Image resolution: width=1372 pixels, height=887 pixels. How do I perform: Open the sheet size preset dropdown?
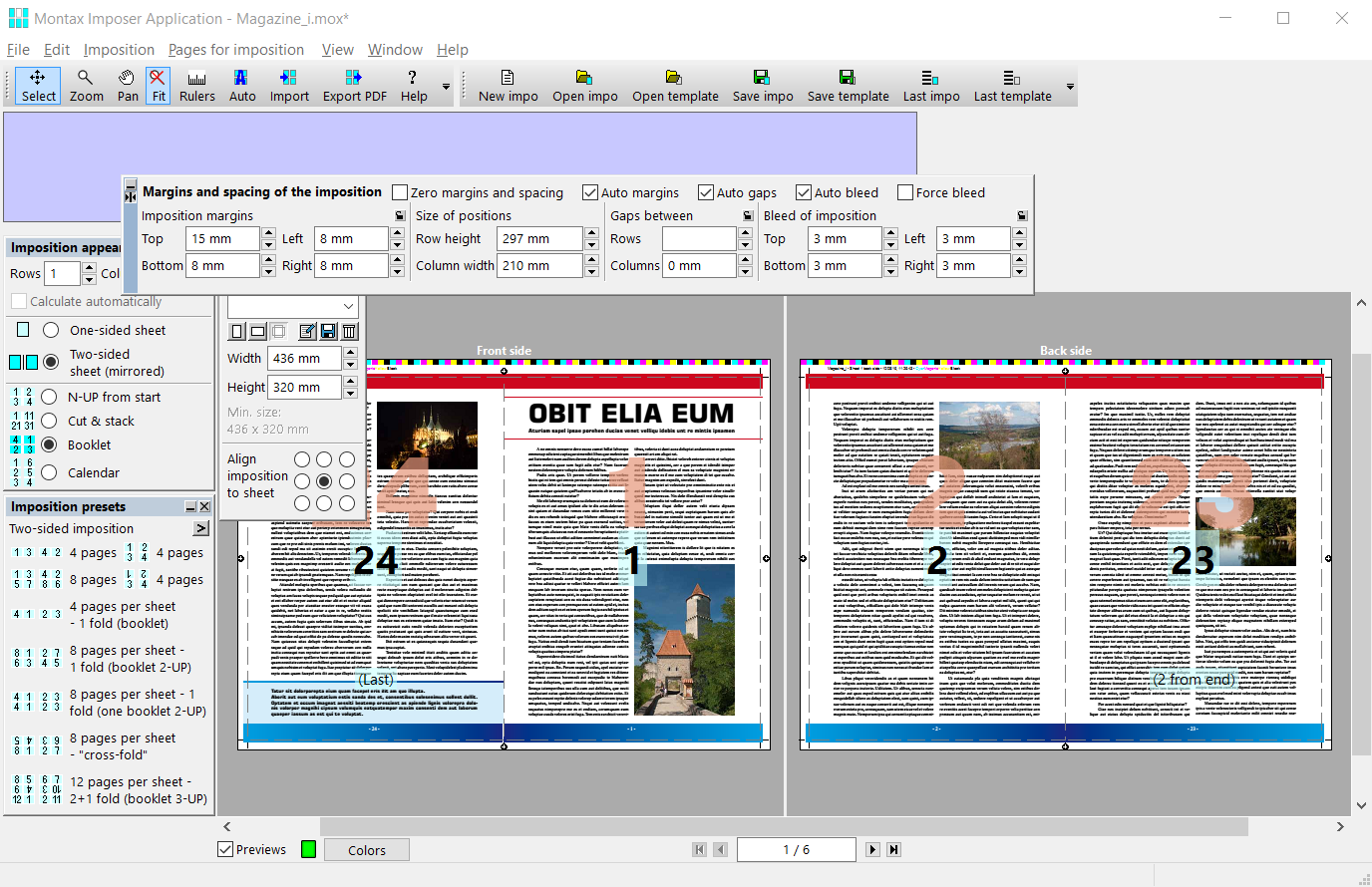click(x=348, y=306)
